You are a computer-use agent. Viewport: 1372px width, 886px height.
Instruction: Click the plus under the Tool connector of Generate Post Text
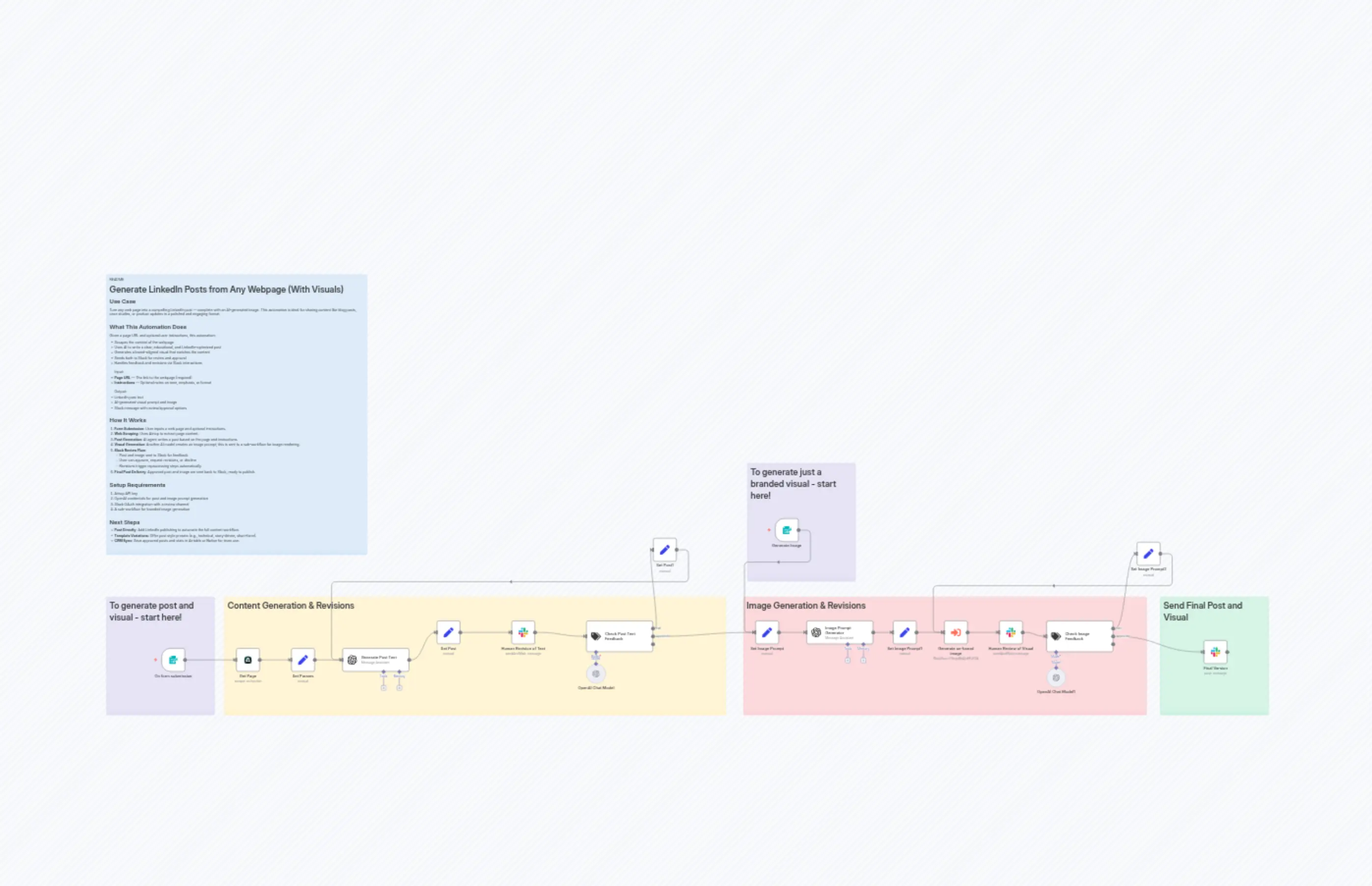(384, 688)
